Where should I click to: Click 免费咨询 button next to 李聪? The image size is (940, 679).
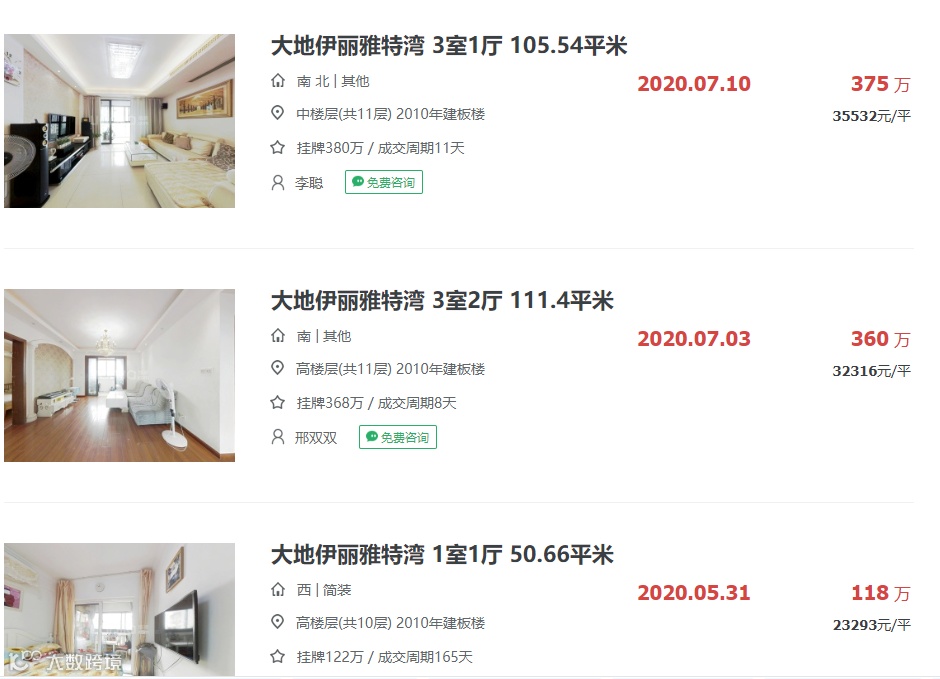[x=384, y=182]
